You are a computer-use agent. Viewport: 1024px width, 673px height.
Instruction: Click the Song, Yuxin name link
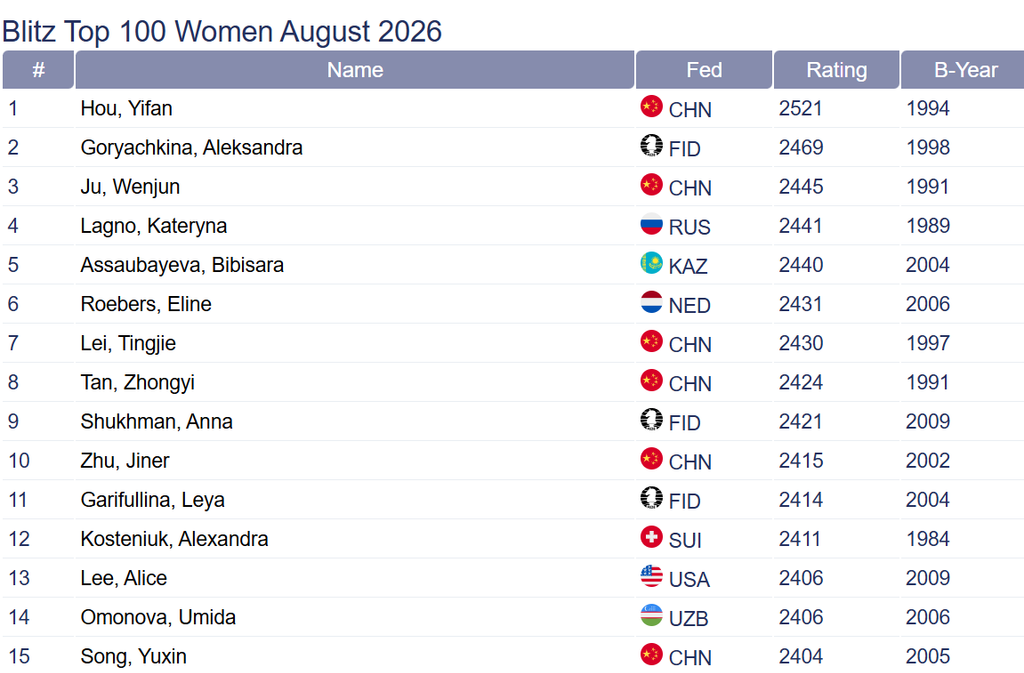(134, 657)
